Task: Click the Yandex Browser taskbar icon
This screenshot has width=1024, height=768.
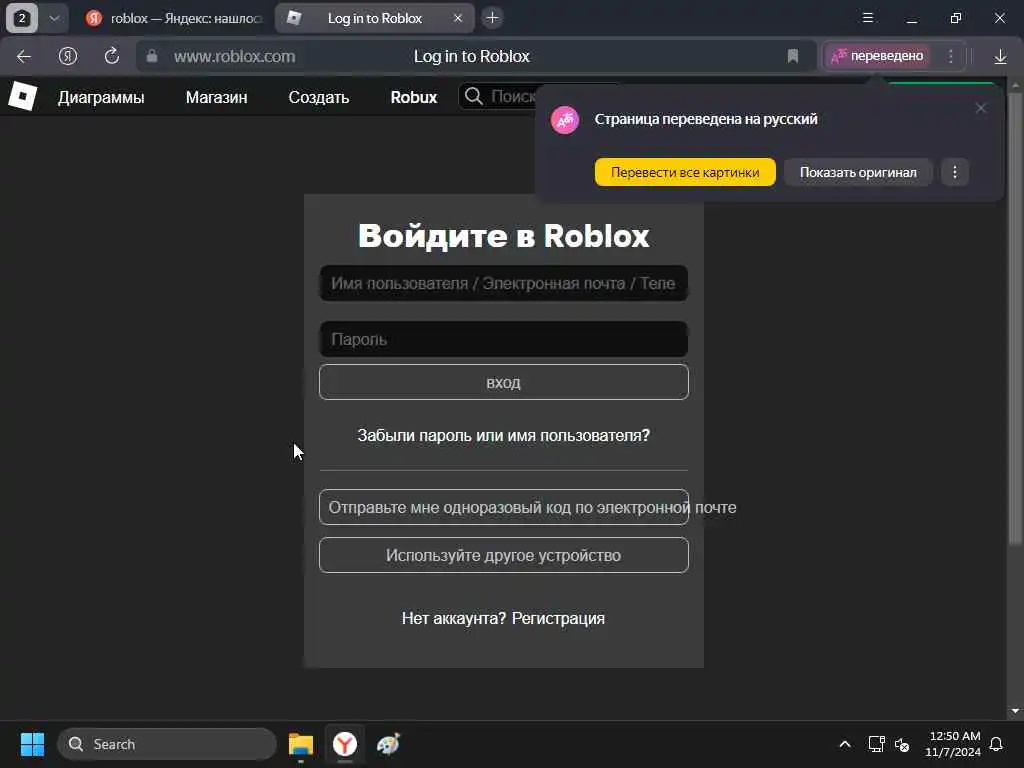Action: tap(345, 744)
